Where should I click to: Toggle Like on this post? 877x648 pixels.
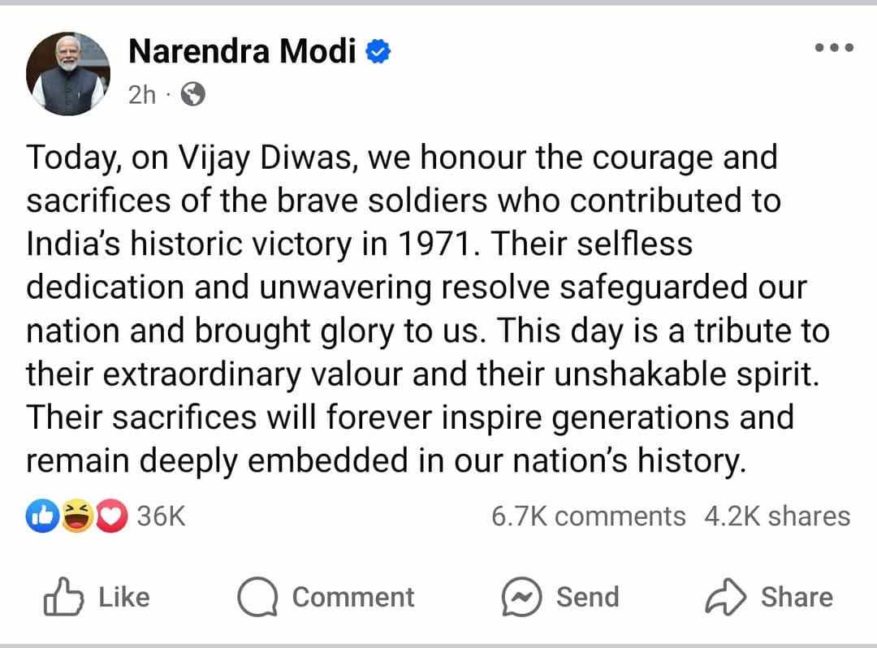[x=97, y=597]
